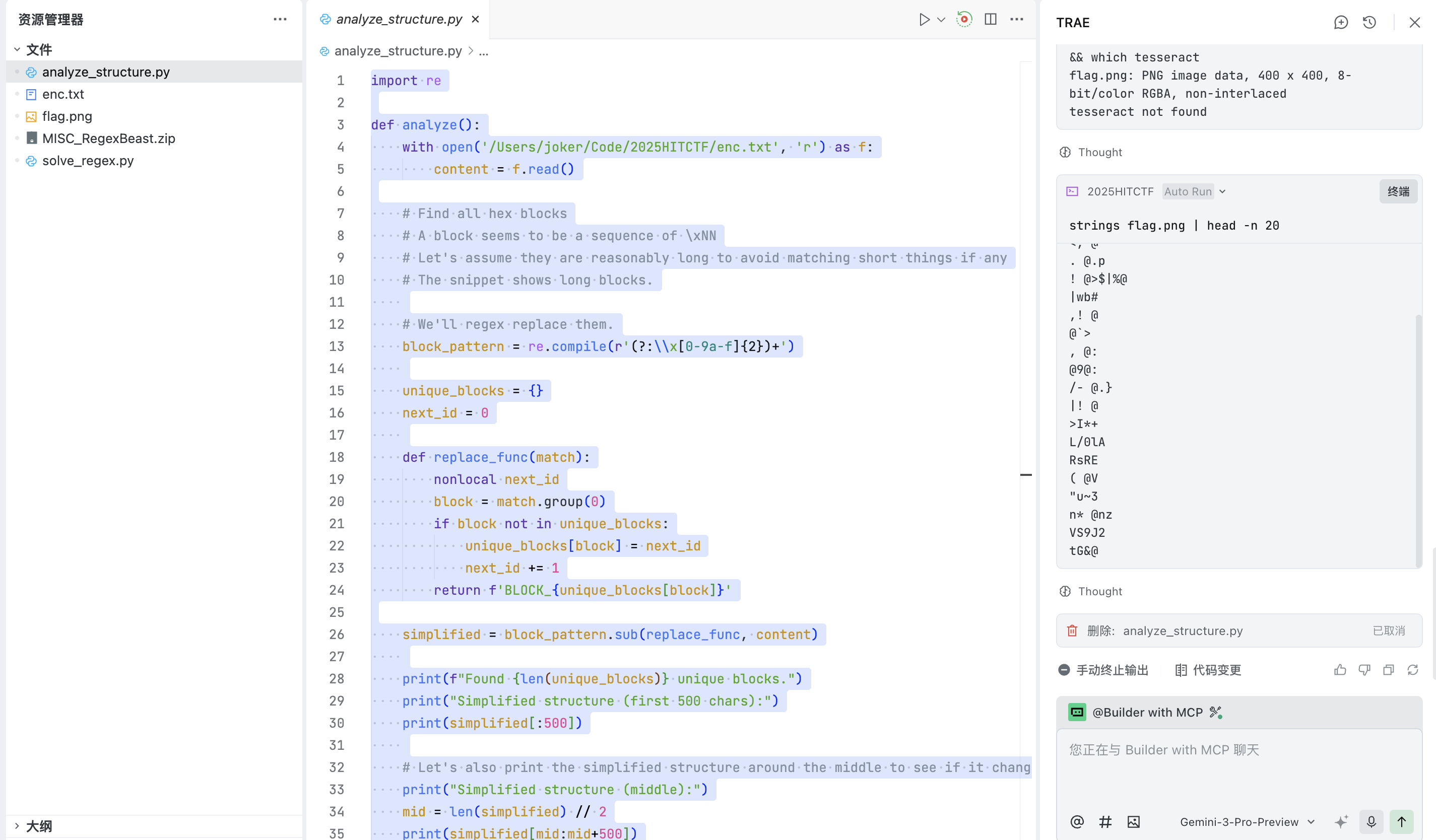Click the copy response icon

point(1388,670)
